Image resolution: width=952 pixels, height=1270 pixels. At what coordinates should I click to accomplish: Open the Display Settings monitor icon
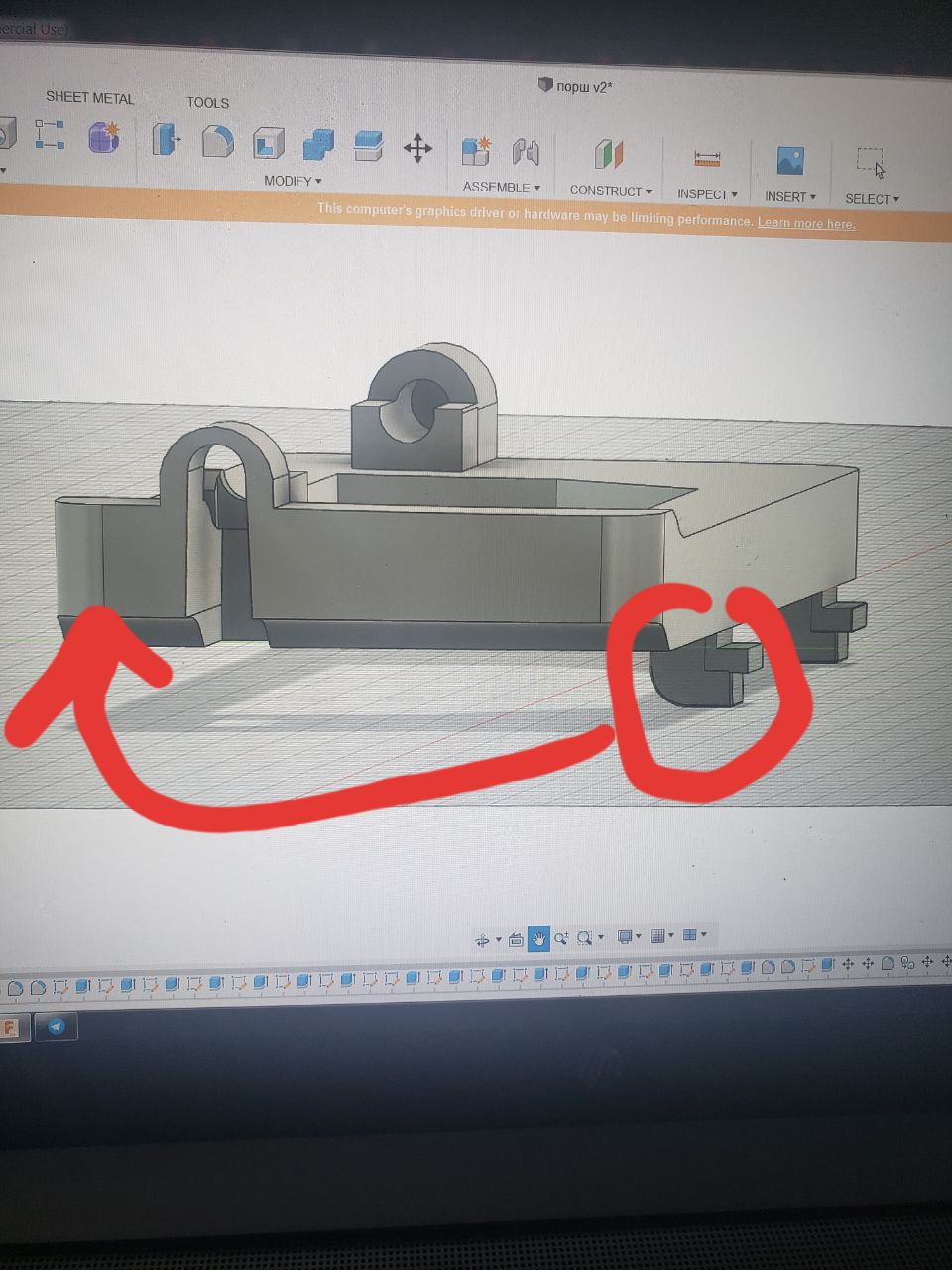(625, 936)
